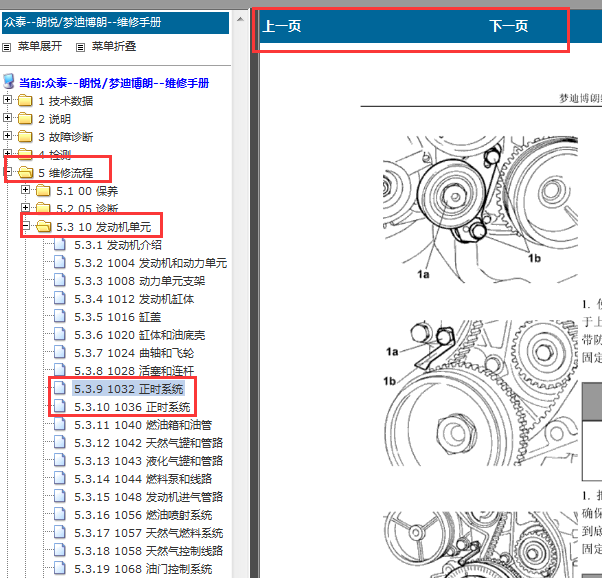
Task: Click the timing belt sprocket diagram with 1a 1b
Action: pos(480,393)
